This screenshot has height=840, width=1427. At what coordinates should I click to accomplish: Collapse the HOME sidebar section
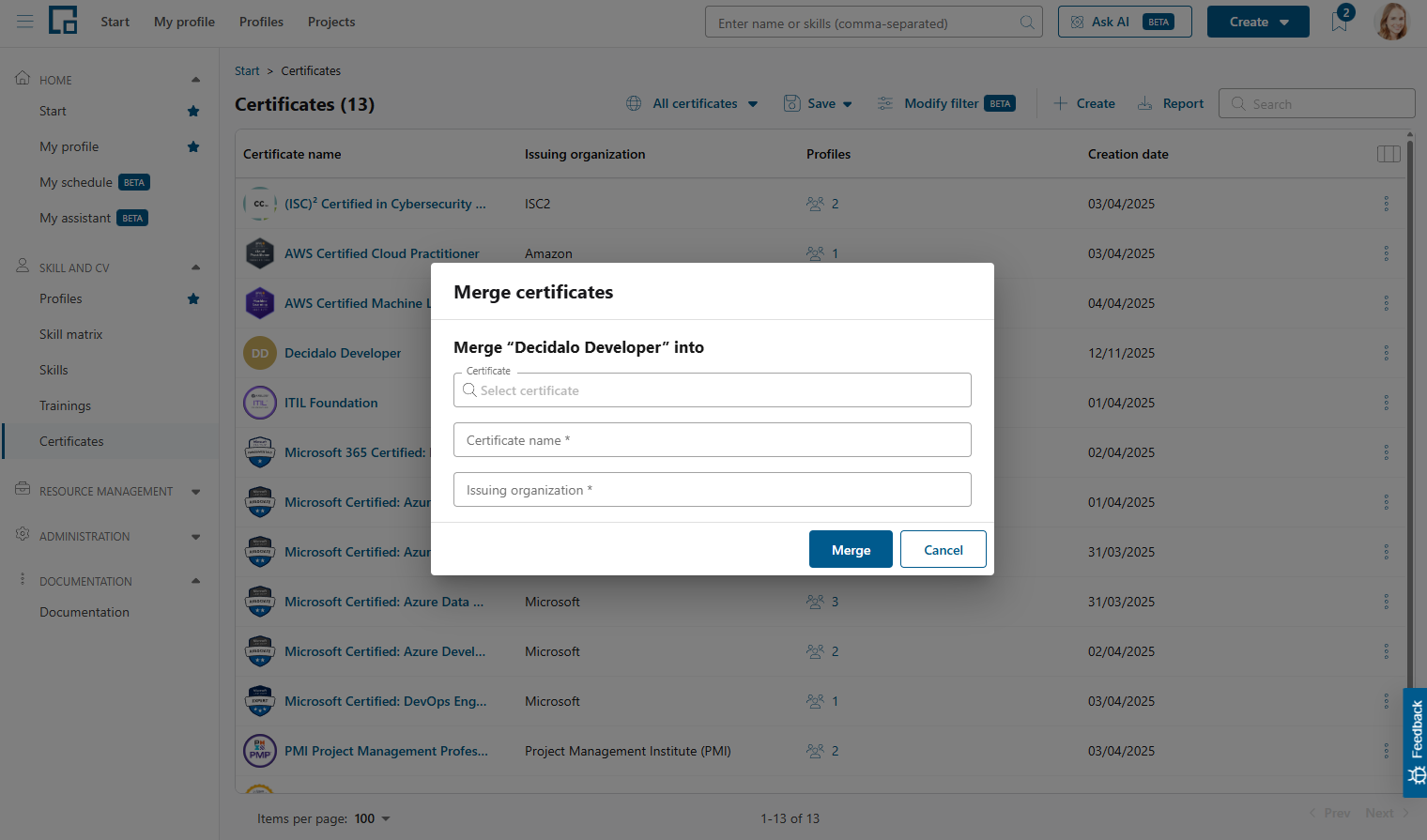[x=195, y=80]
